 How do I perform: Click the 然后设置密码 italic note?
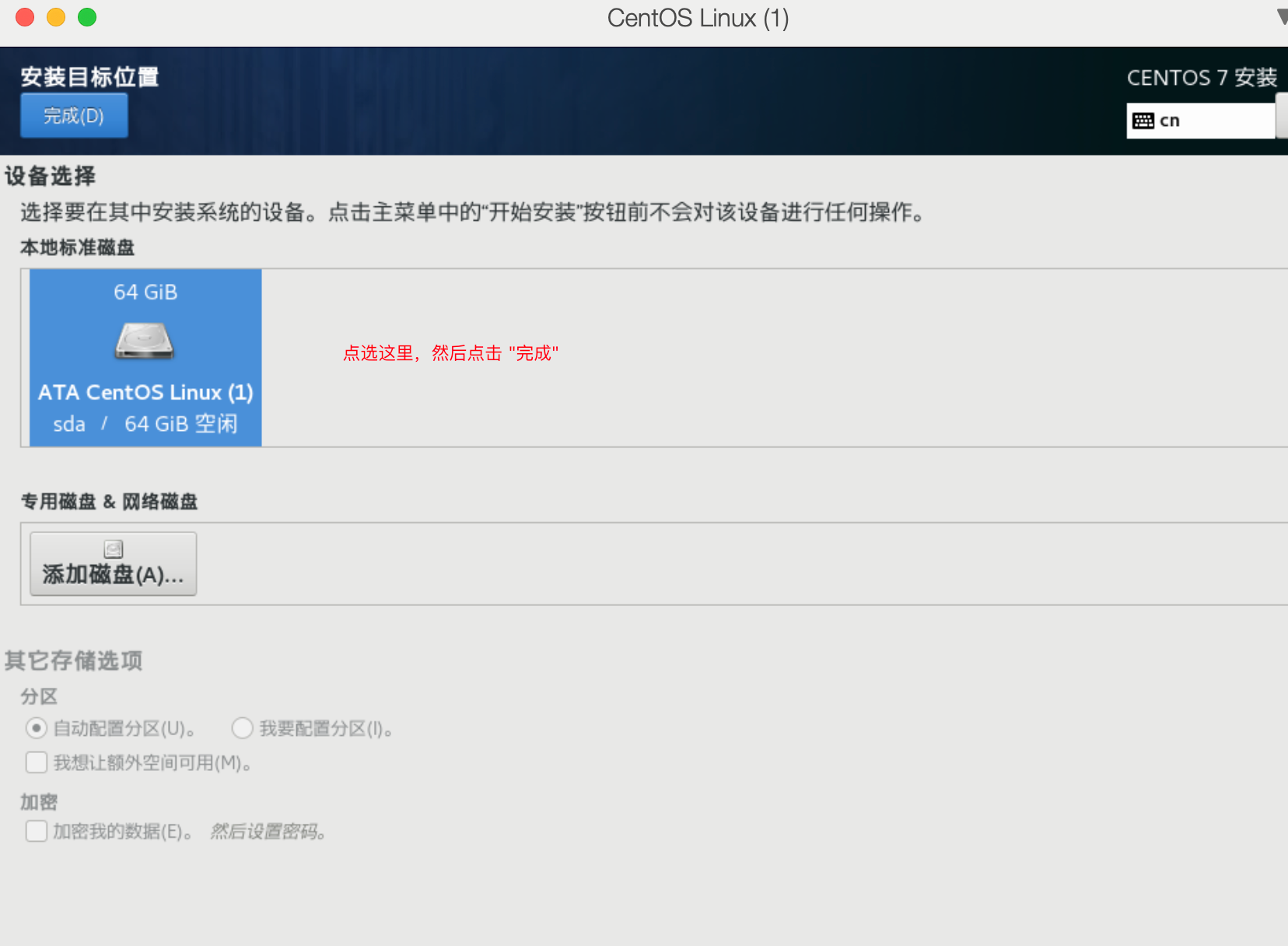[268, 832]
